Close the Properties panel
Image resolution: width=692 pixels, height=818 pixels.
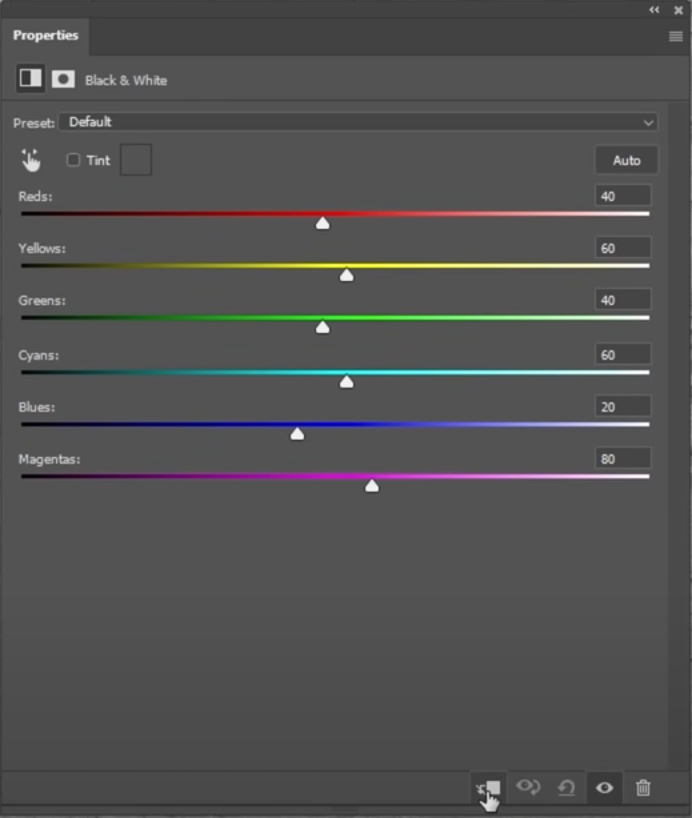678,9
